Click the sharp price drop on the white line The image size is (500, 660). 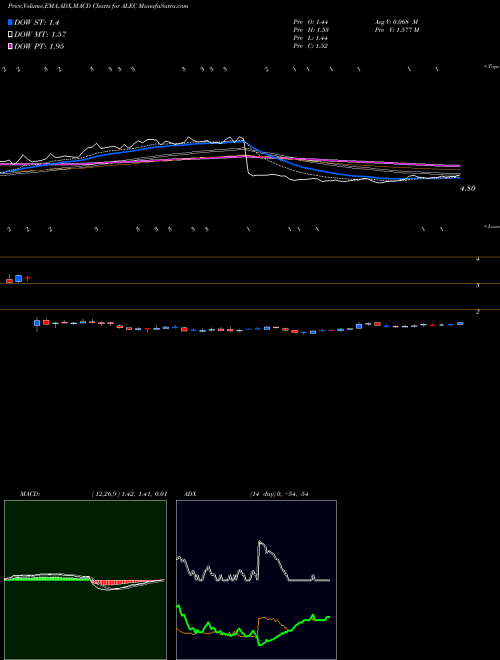(x=247, y=158)
